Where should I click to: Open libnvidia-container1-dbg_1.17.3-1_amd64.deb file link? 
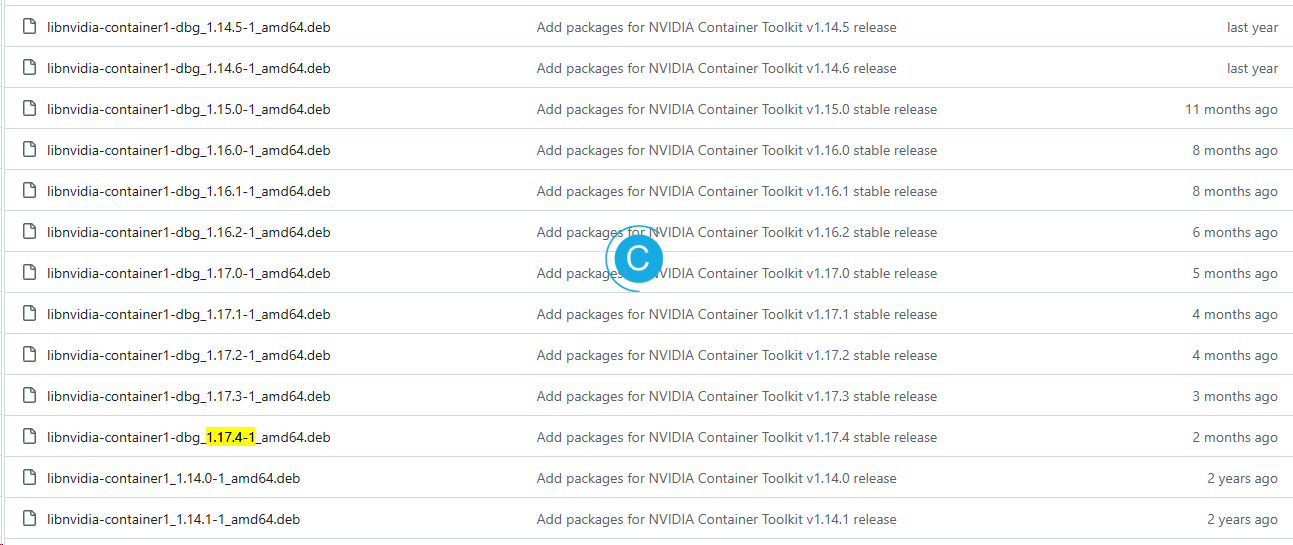click(x=188, y=396)
